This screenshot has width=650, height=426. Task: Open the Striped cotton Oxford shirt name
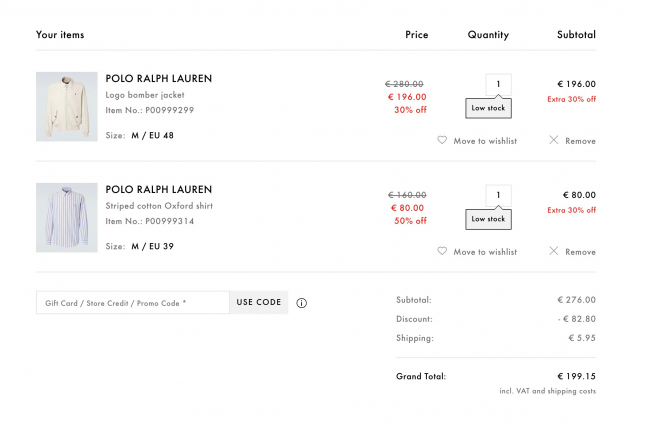(159, 206)
